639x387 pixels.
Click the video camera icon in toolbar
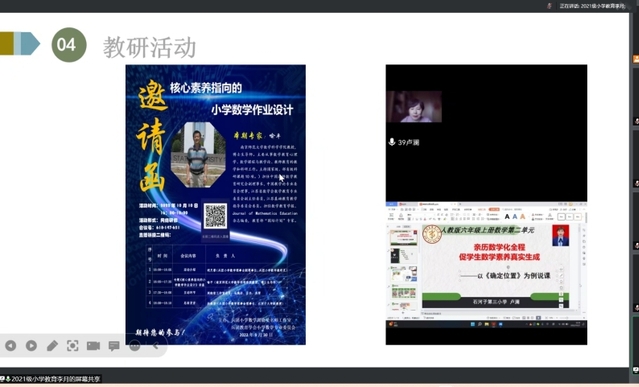pos(93,346)
